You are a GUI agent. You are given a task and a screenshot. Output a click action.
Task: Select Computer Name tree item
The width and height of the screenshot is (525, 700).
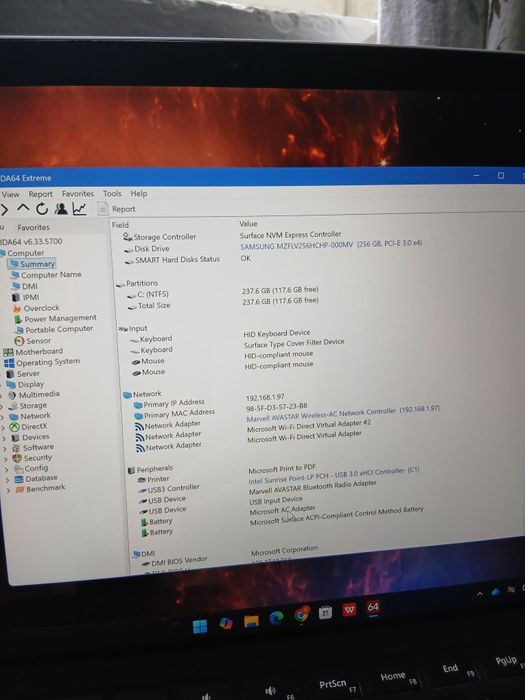51,275
